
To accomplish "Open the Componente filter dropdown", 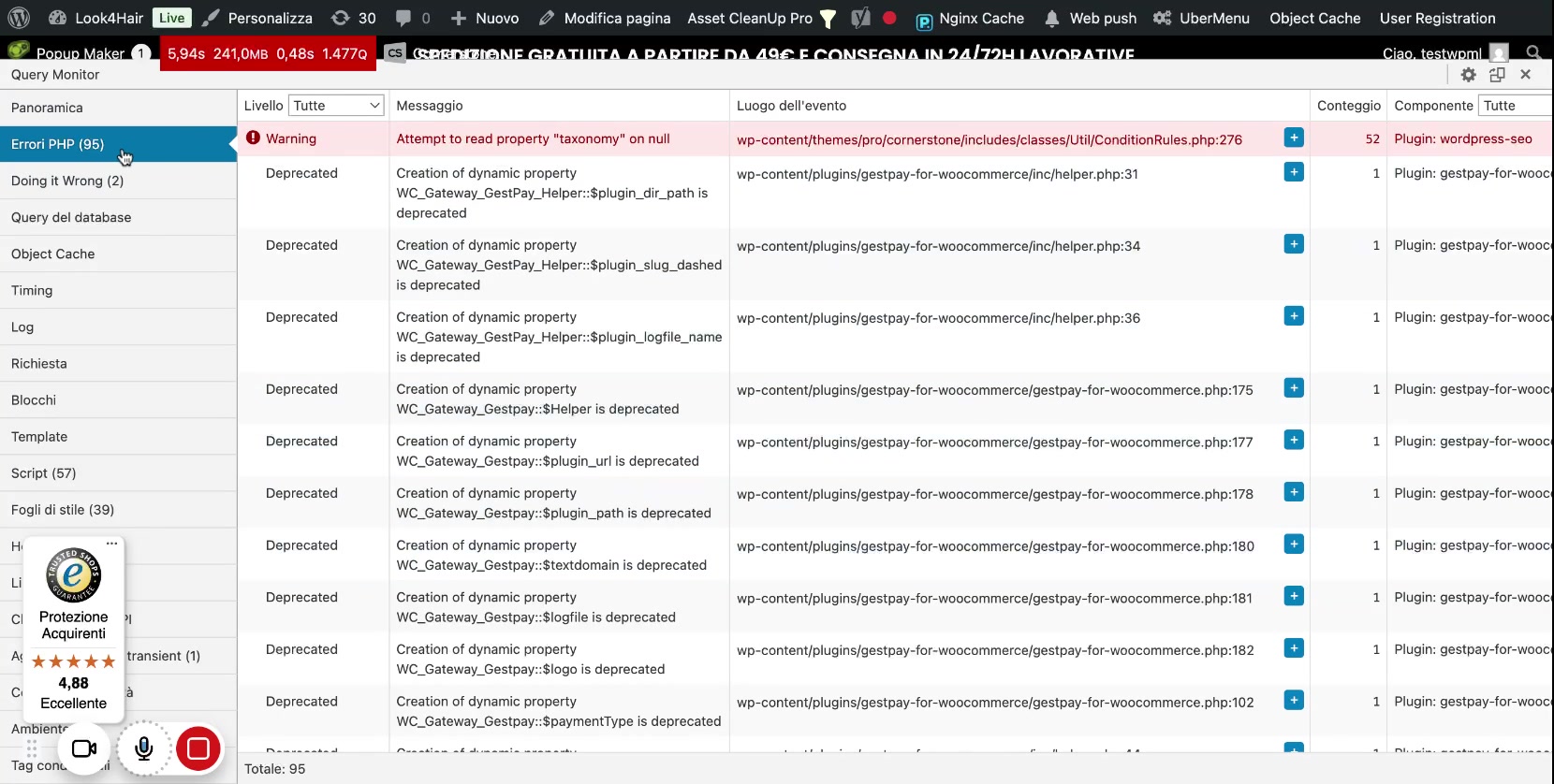I will pos(1514,106).
